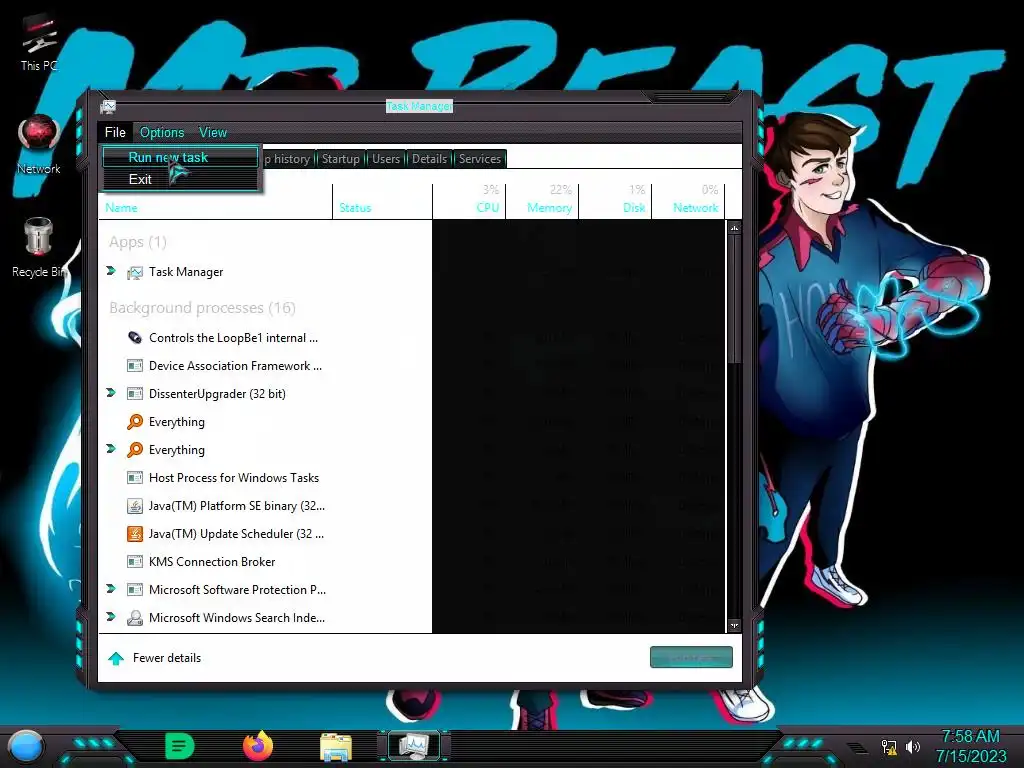
Task: Click the Fewer details arrow icon
Action: click(116, 658)
